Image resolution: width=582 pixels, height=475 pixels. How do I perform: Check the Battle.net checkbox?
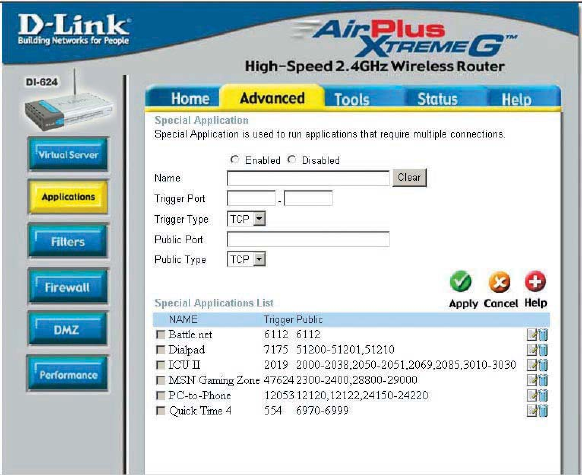point(160,334)
